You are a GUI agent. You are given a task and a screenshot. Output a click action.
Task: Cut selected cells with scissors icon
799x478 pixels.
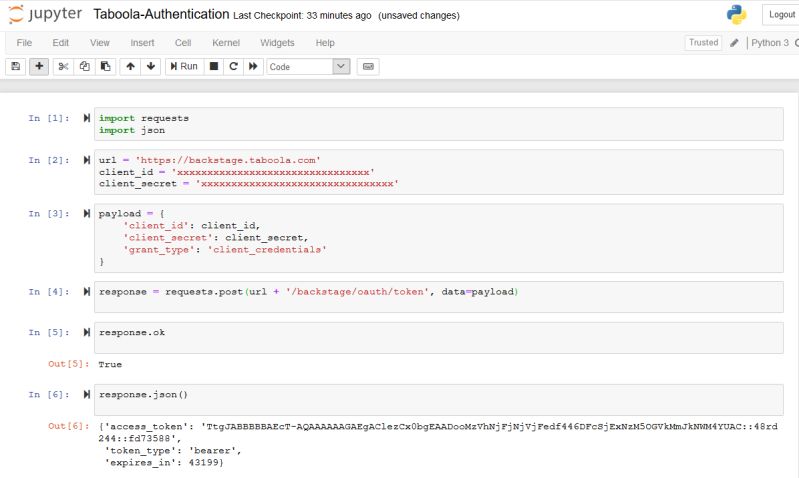pyautogui.click(x=63, y=66)
